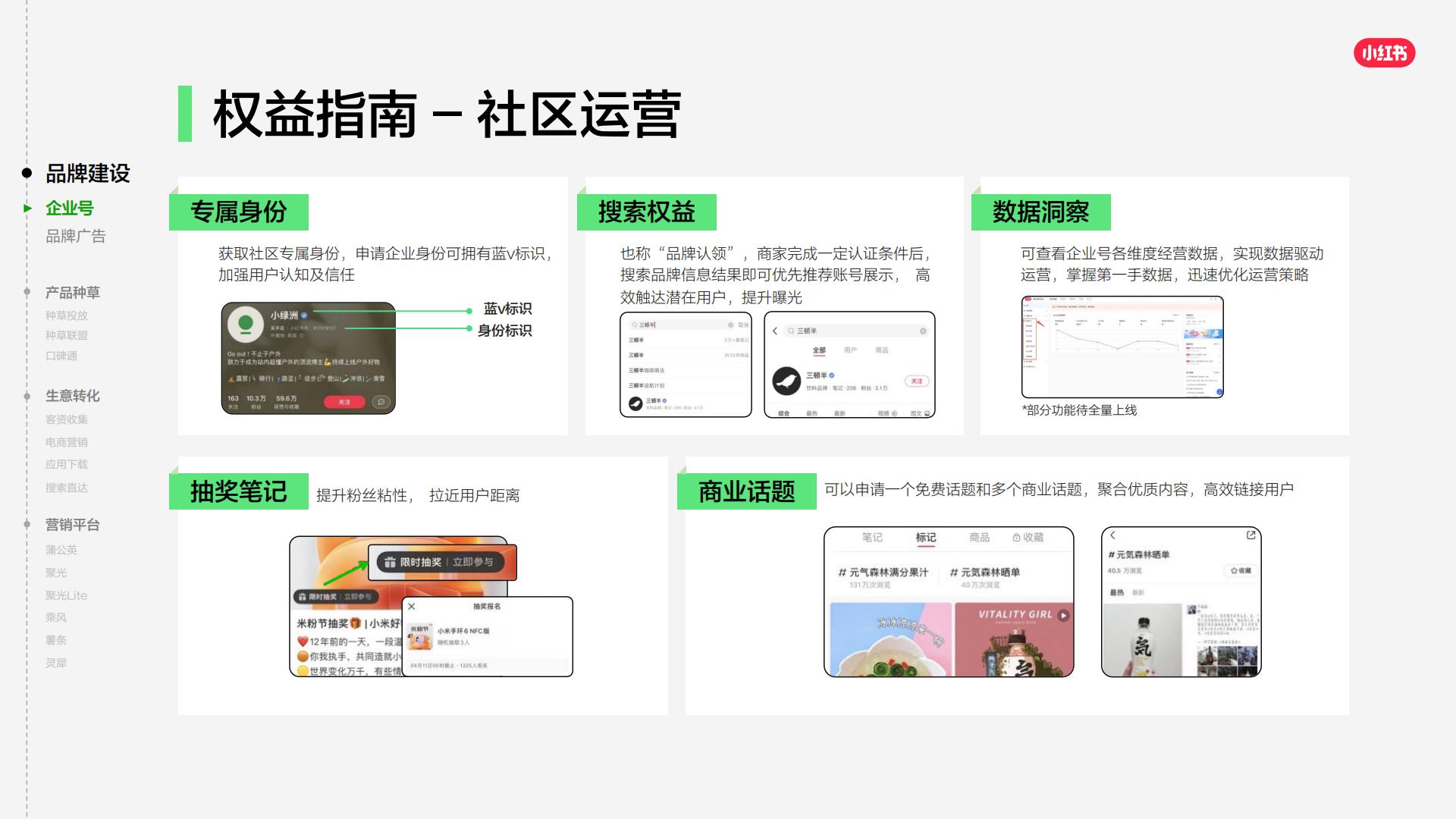Open 薯条 sidebar entry
The image size is (1456, 819).
[x=56, y=640]
